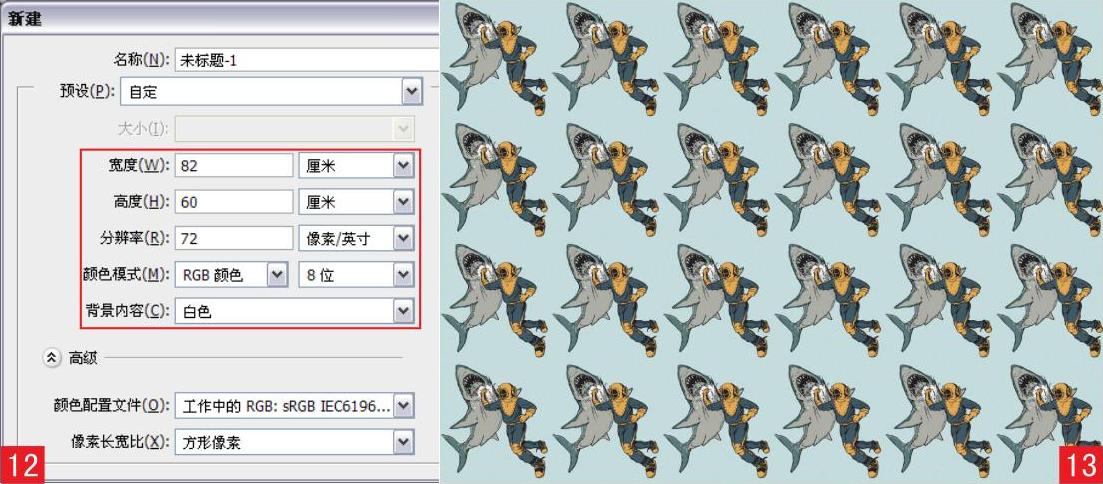Image resolution: width=1103 pixels, height=484 pixels.
Task: Open the 像素/英寸 resolution unit dropdown
Action: point(356,238)
